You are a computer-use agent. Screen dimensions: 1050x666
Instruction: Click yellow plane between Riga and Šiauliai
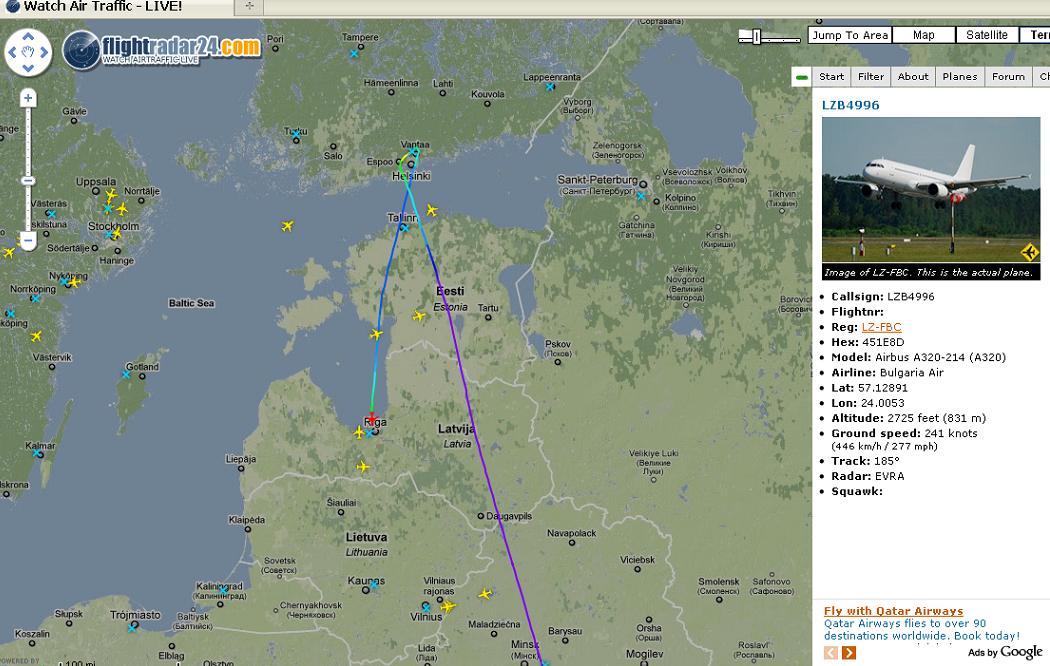pyautogui.click(x=363, y=467)
